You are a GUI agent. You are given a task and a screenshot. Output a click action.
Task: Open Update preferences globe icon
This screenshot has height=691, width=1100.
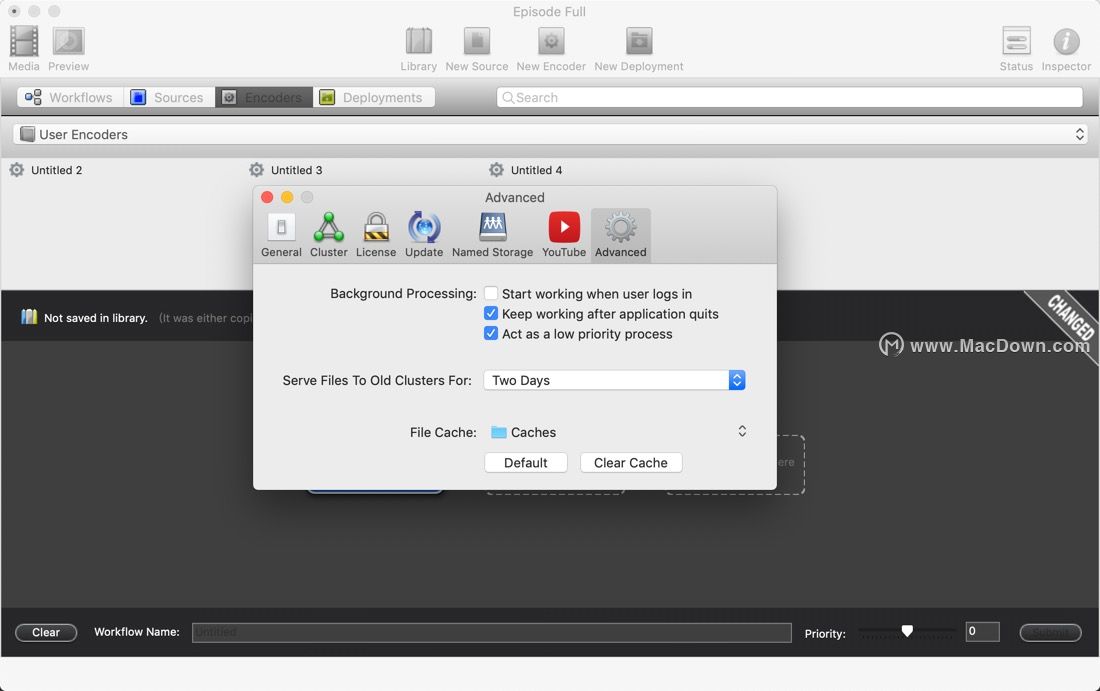(424, 227)
